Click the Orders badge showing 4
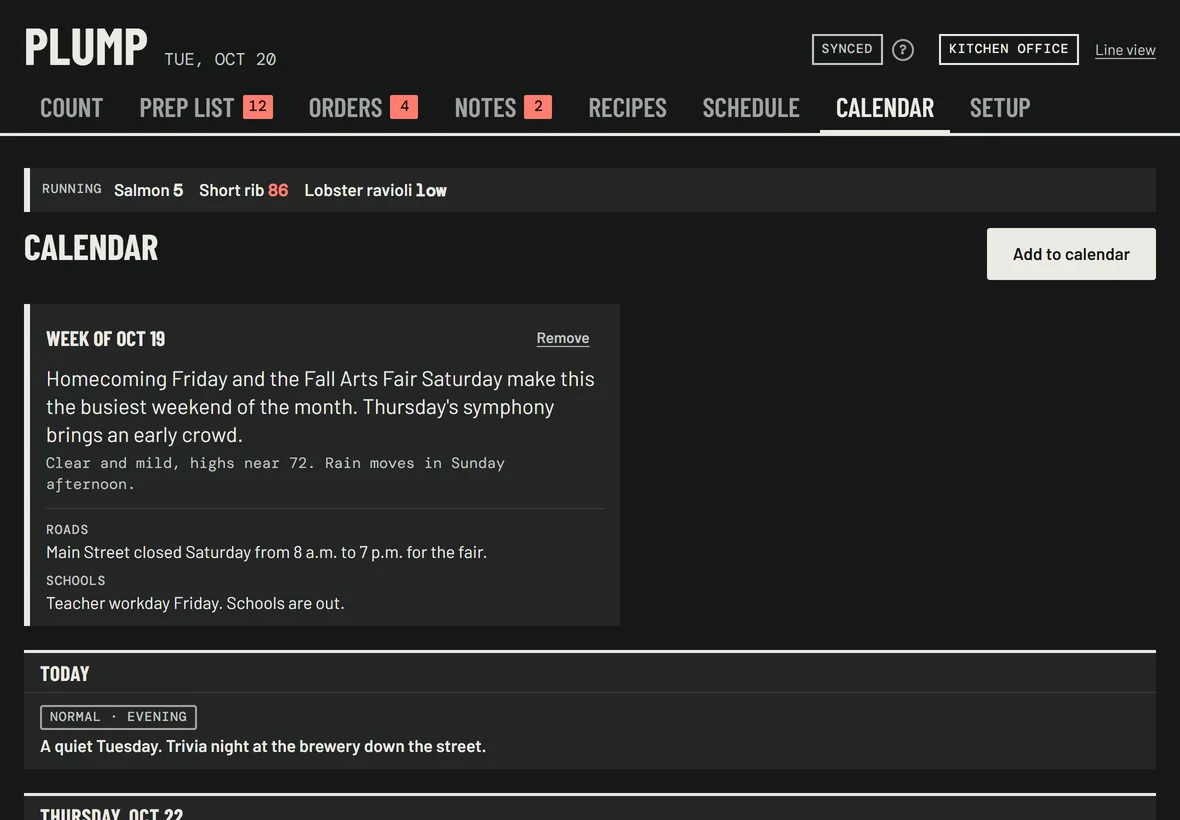The image size is (1180, 820). (x=404, y=107)
